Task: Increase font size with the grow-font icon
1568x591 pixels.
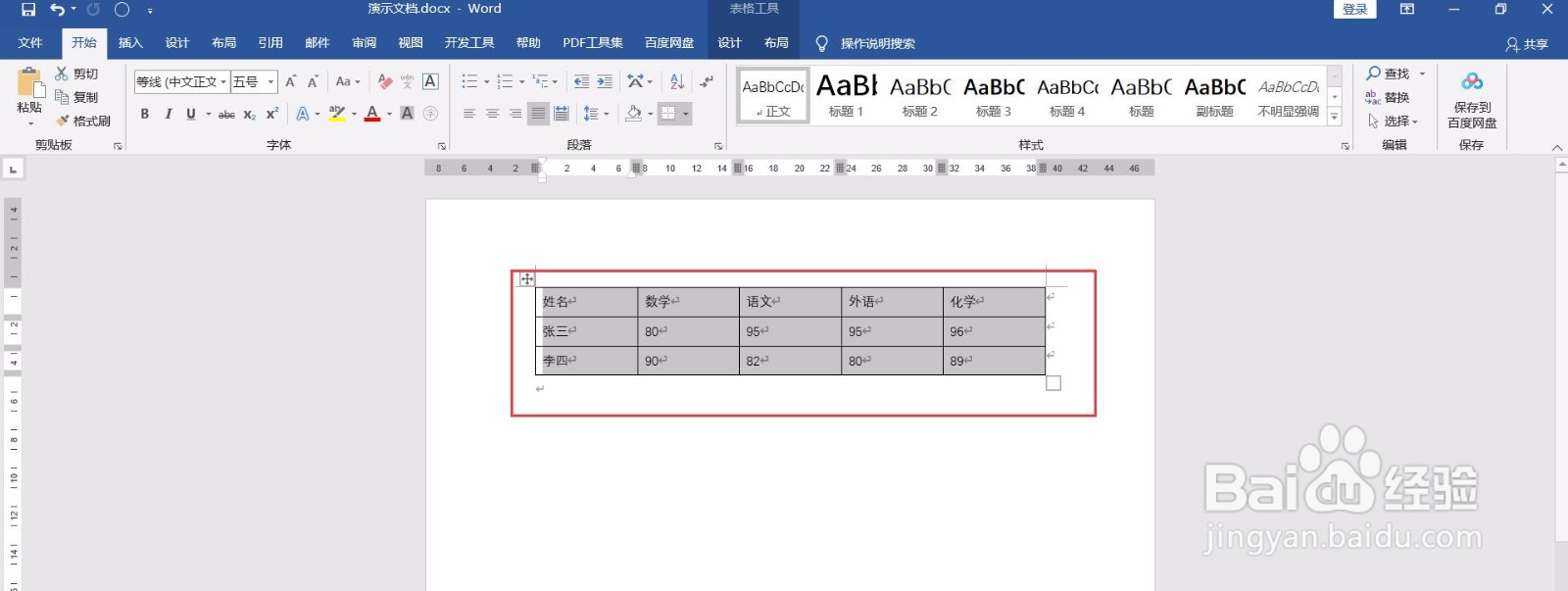Action: pos(290,81)
